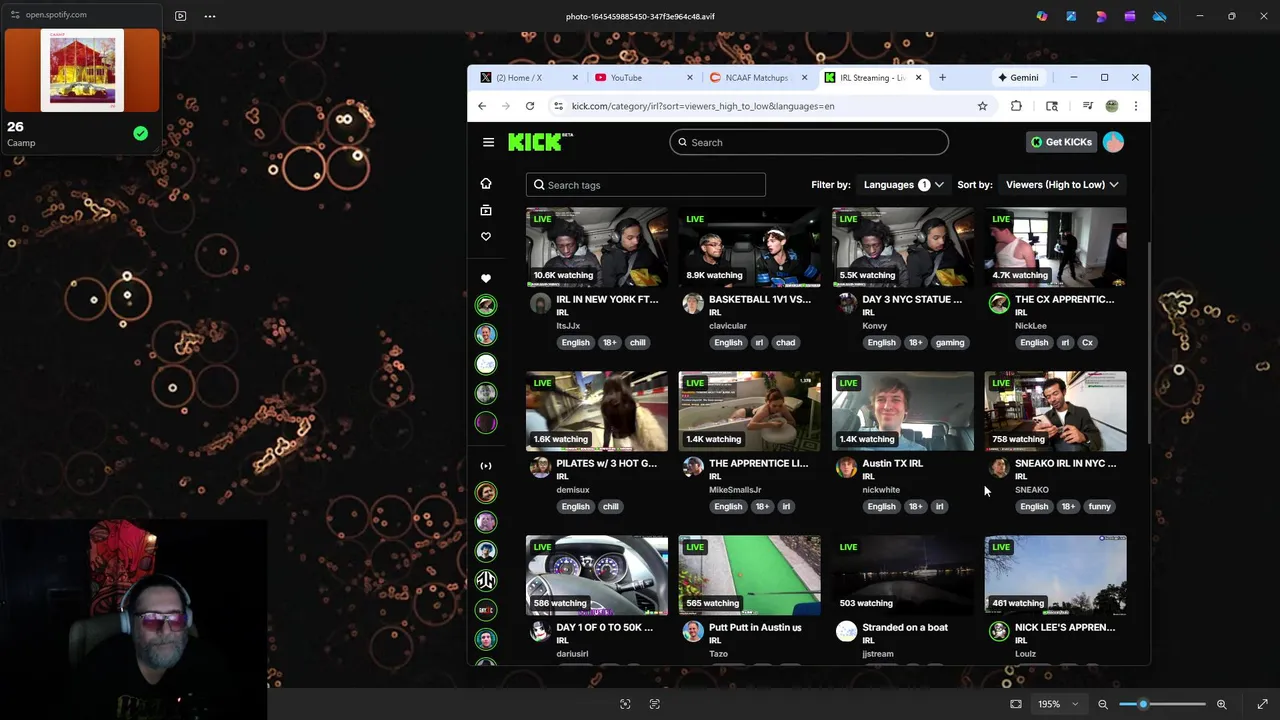
Task: Click the Get KICKs button
Action: [x=1061, y=142]
